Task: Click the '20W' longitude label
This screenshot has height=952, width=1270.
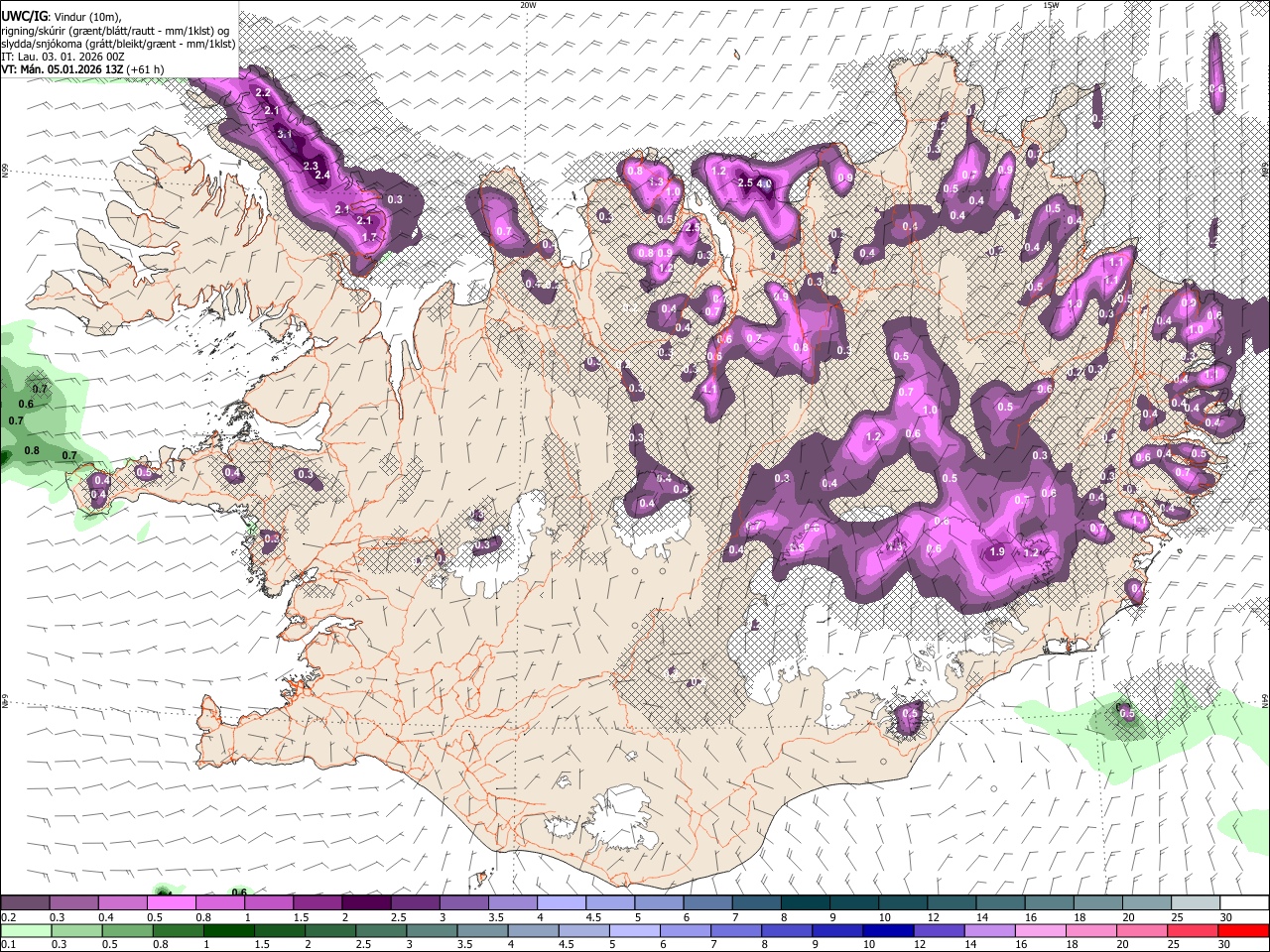Action: pos(528,5)
